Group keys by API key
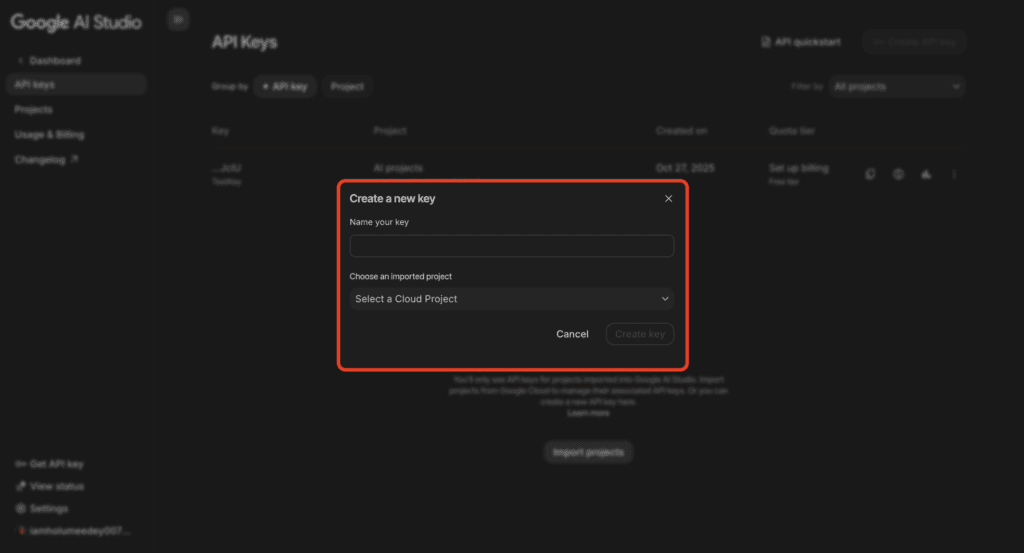The image size is (1024, 553). tap(285, 87)
